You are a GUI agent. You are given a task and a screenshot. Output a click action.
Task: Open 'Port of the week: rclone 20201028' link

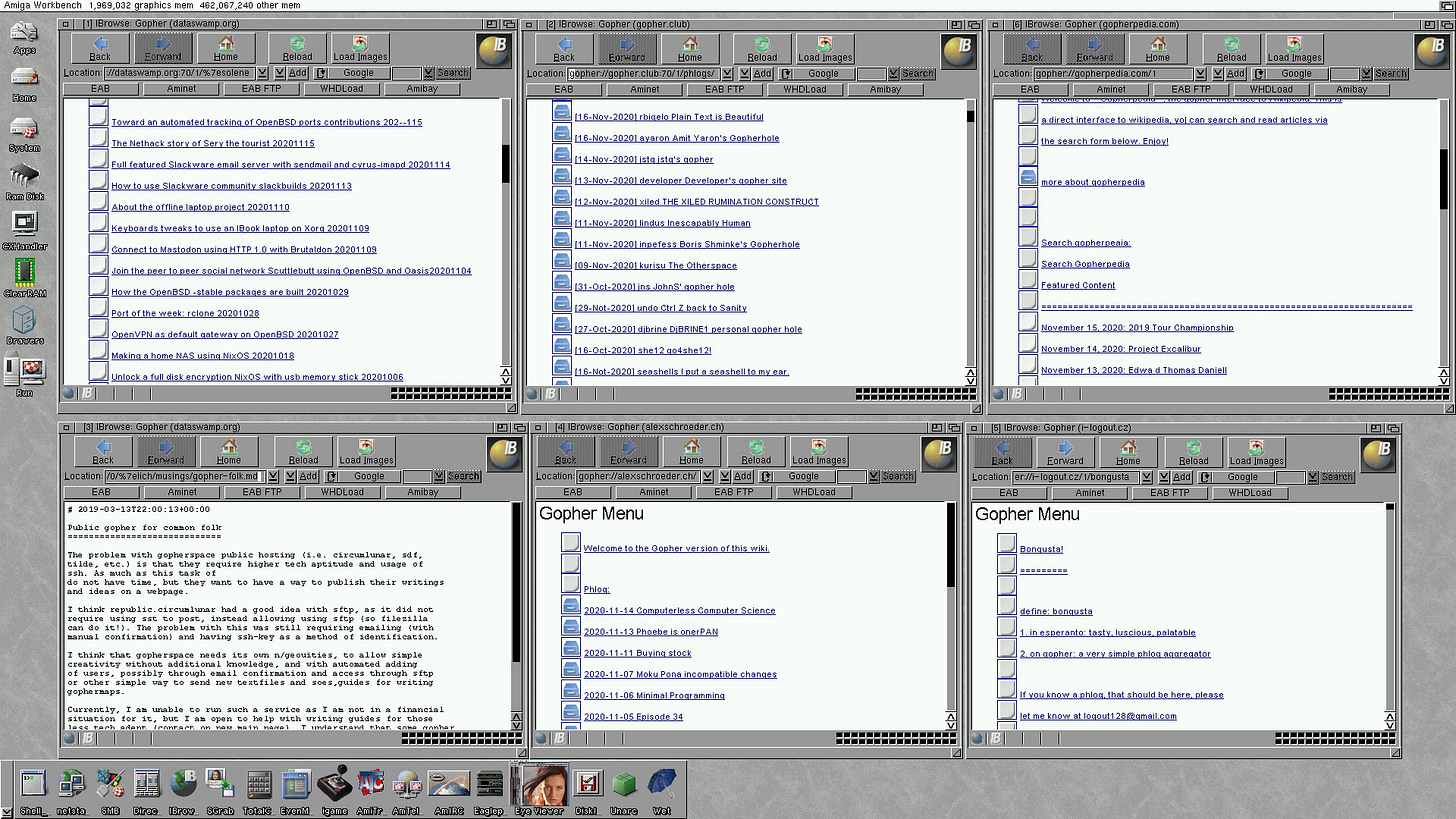click(x=185, y=313)
